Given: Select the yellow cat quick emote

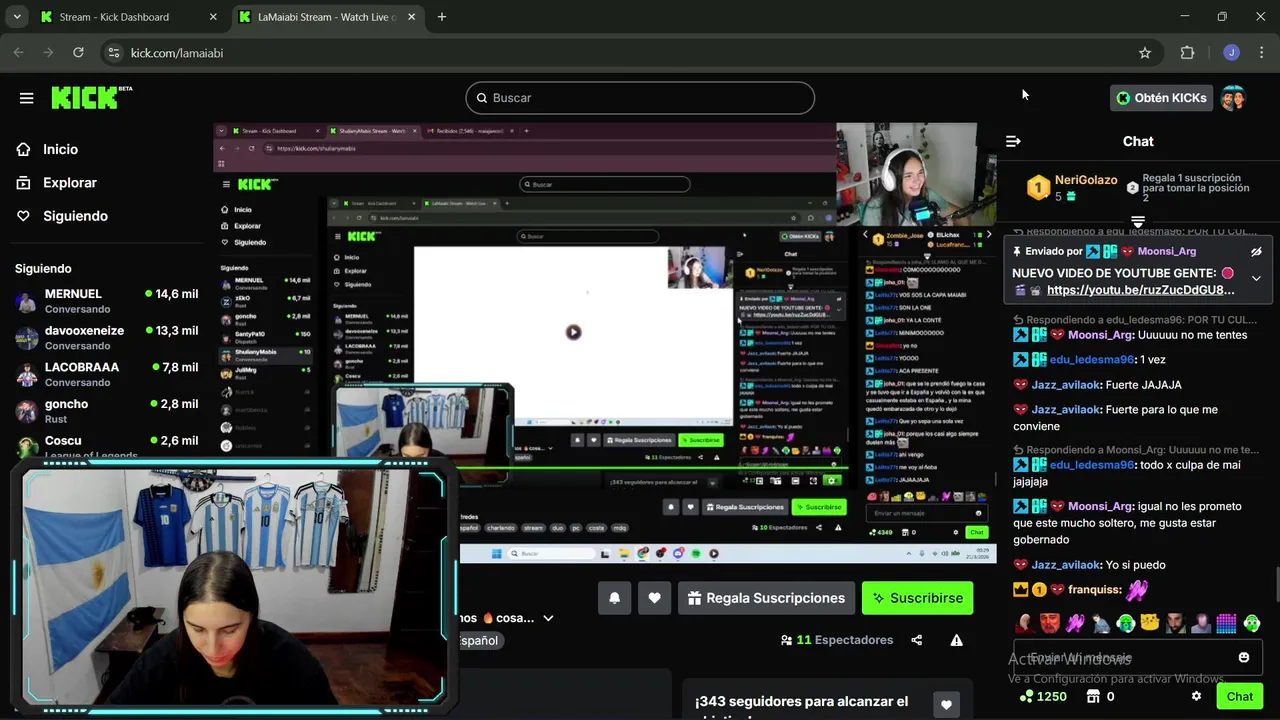Looking at the screenshot, I should coord(1151,623).
